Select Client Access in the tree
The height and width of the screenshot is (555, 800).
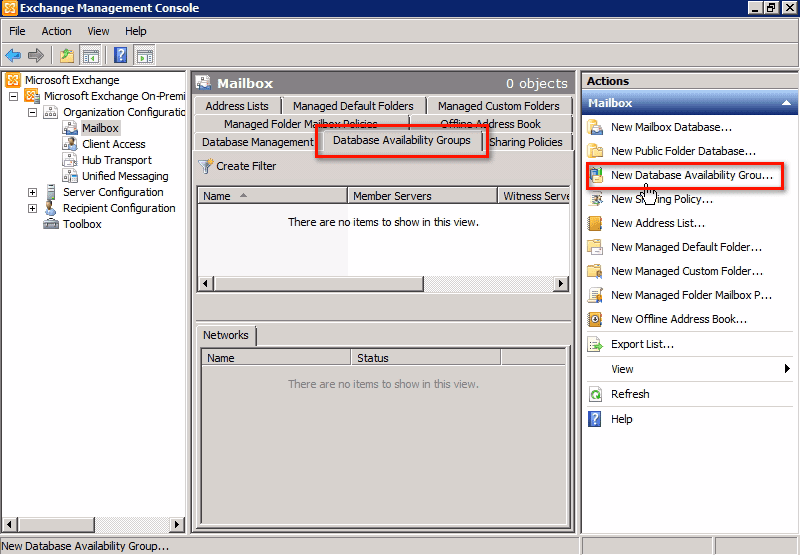point(114,144)
